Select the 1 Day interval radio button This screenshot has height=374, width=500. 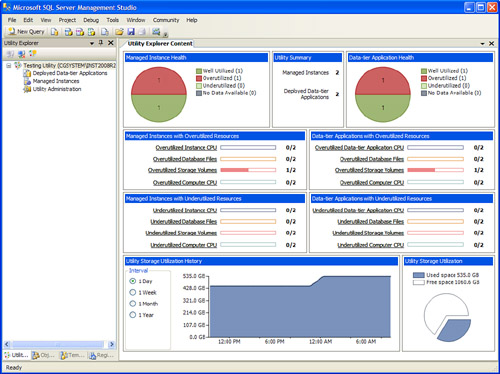point(133,281)
